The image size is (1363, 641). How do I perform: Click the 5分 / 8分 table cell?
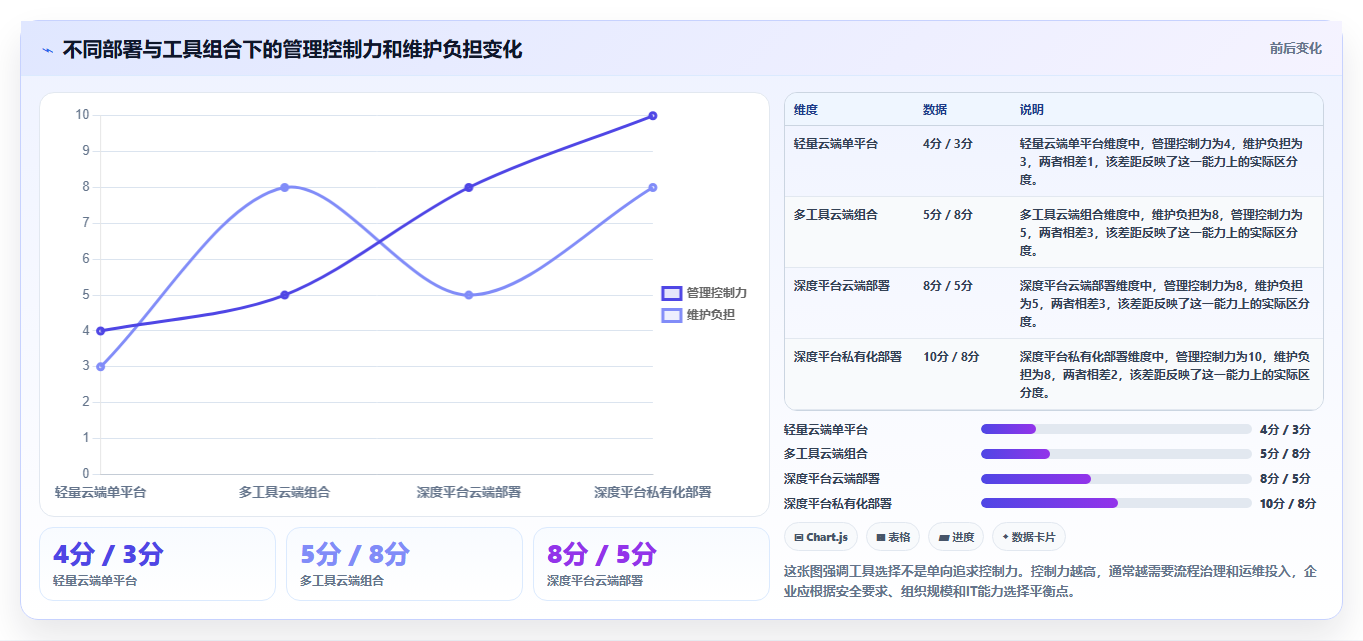point(948,214)
